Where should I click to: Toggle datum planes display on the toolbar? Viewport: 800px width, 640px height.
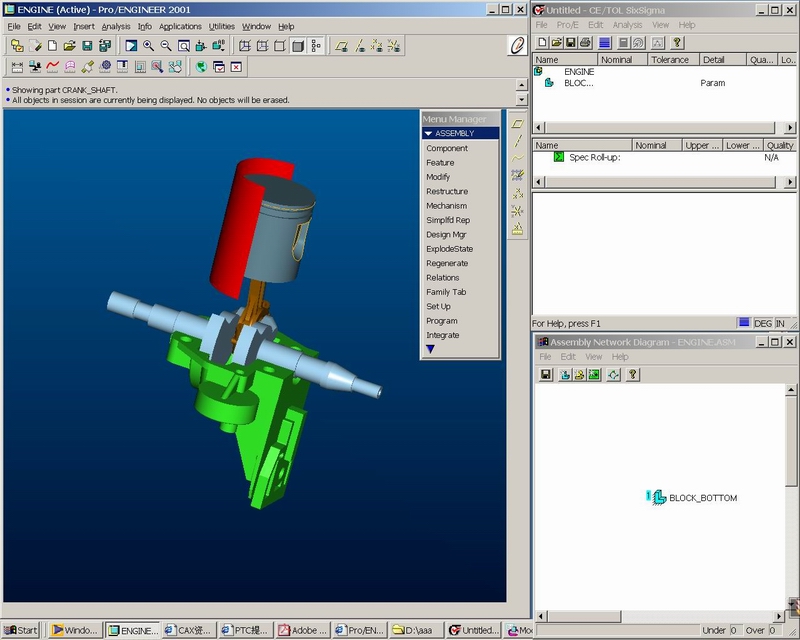pos(342,46)
